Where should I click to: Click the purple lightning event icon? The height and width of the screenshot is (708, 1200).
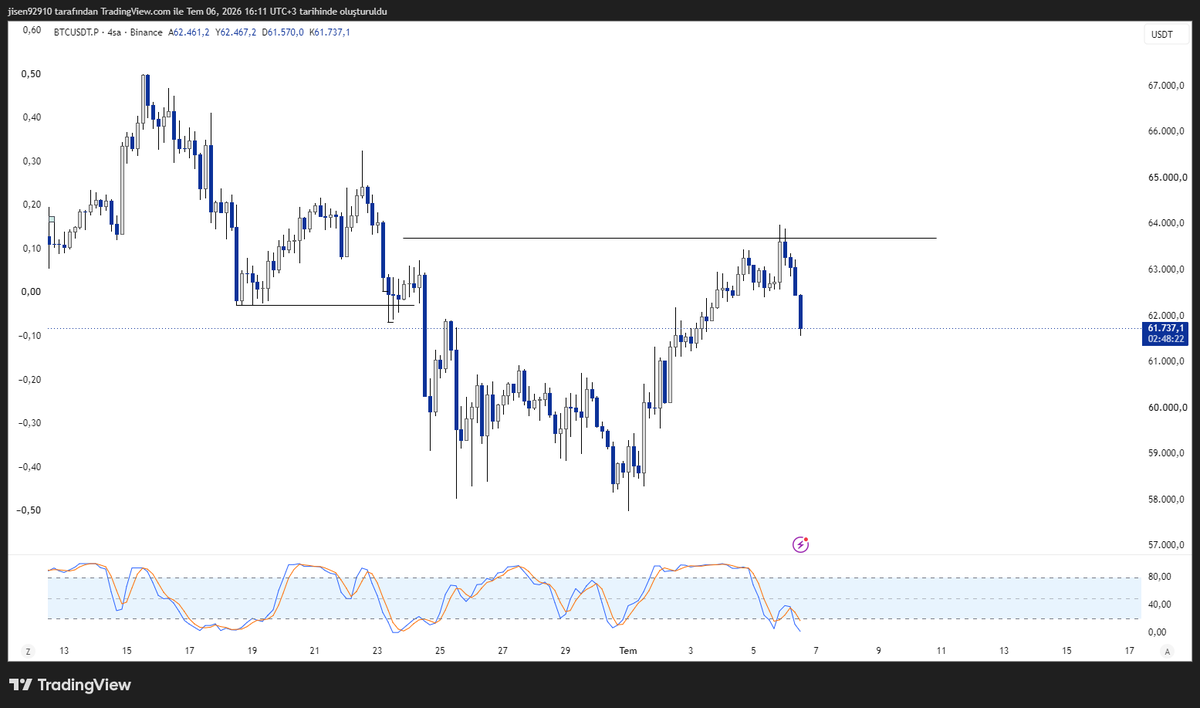[801, 544]
